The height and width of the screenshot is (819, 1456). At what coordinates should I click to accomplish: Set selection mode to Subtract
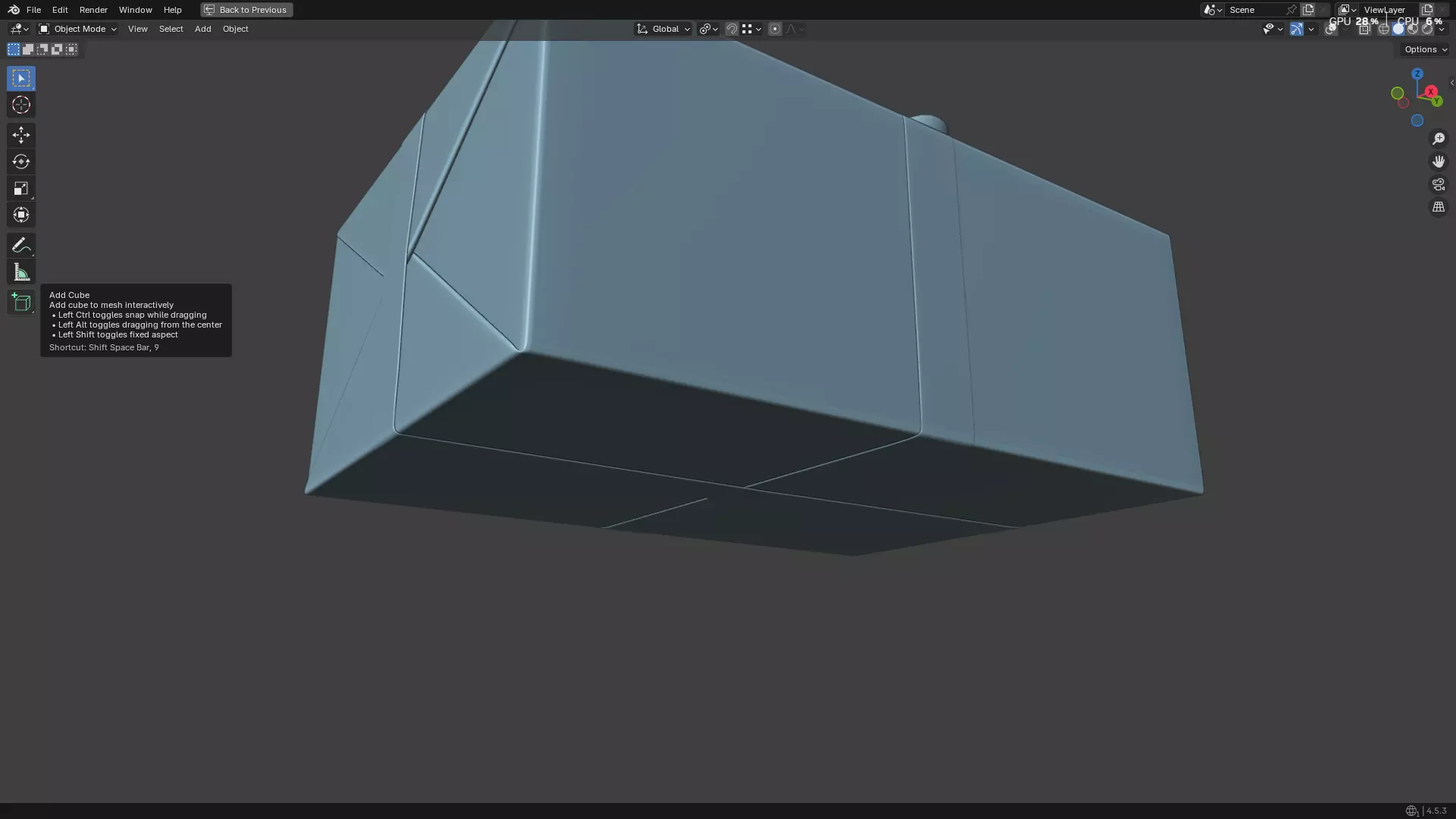42,49
